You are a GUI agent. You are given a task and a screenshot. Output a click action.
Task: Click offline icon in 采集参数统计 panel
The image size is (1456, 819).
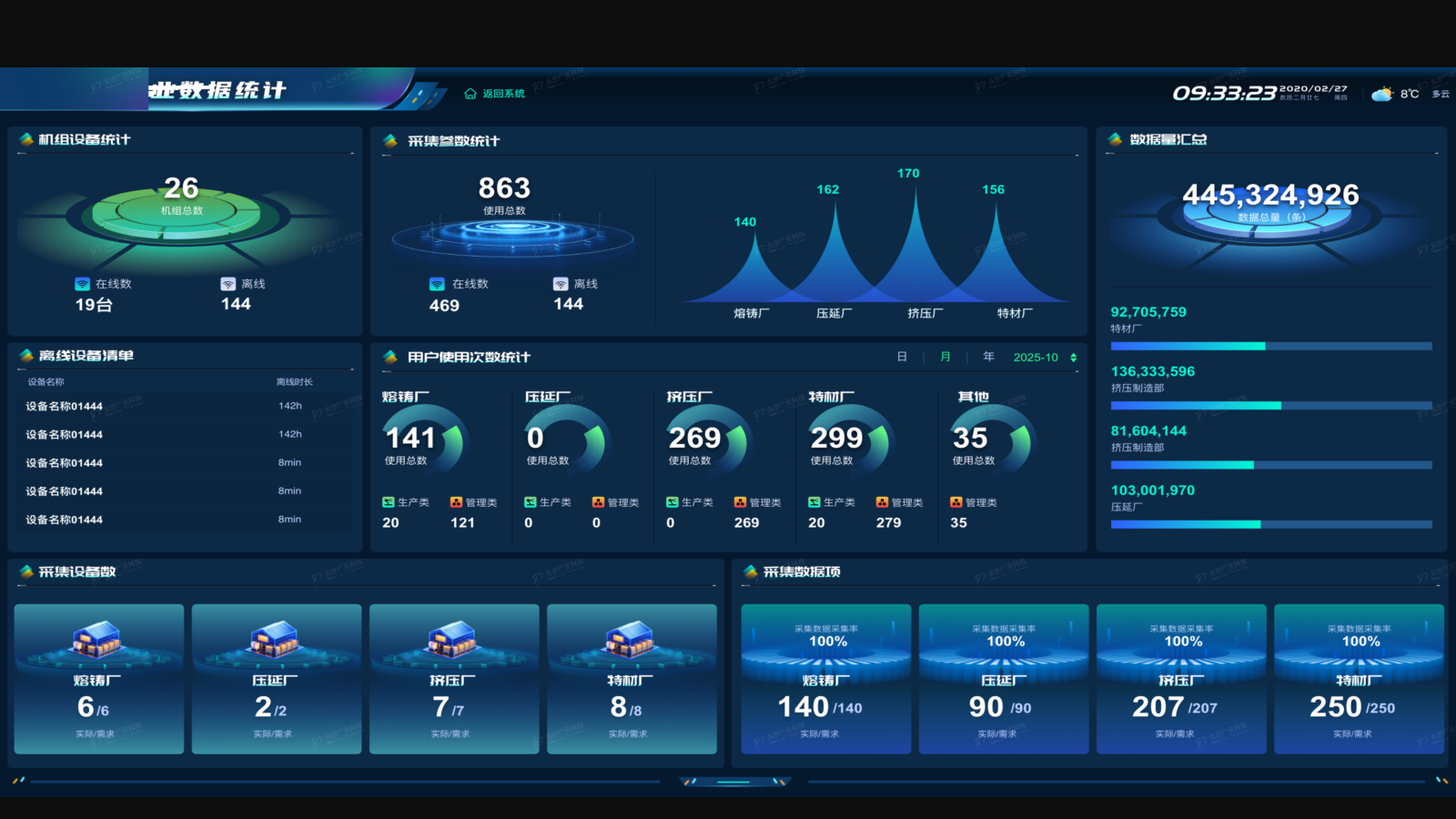[x=561, y=284]
